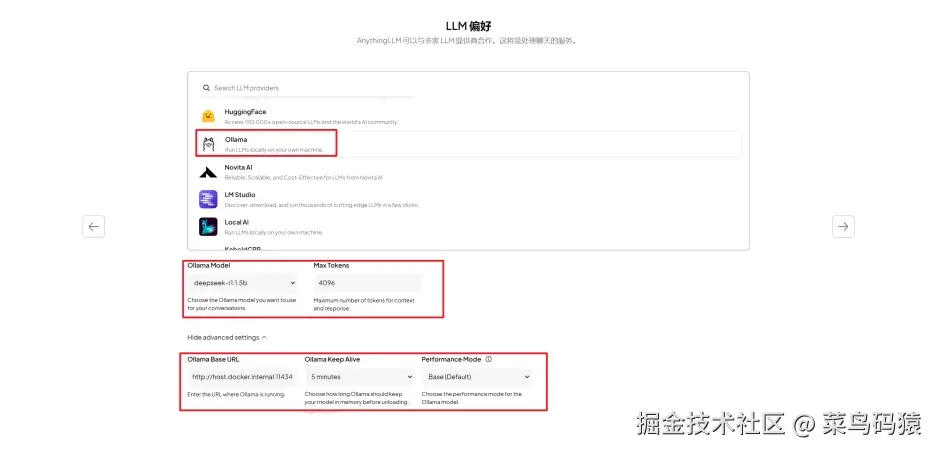
Task: Go back with the left arrow button
Action: click(94, 226)
